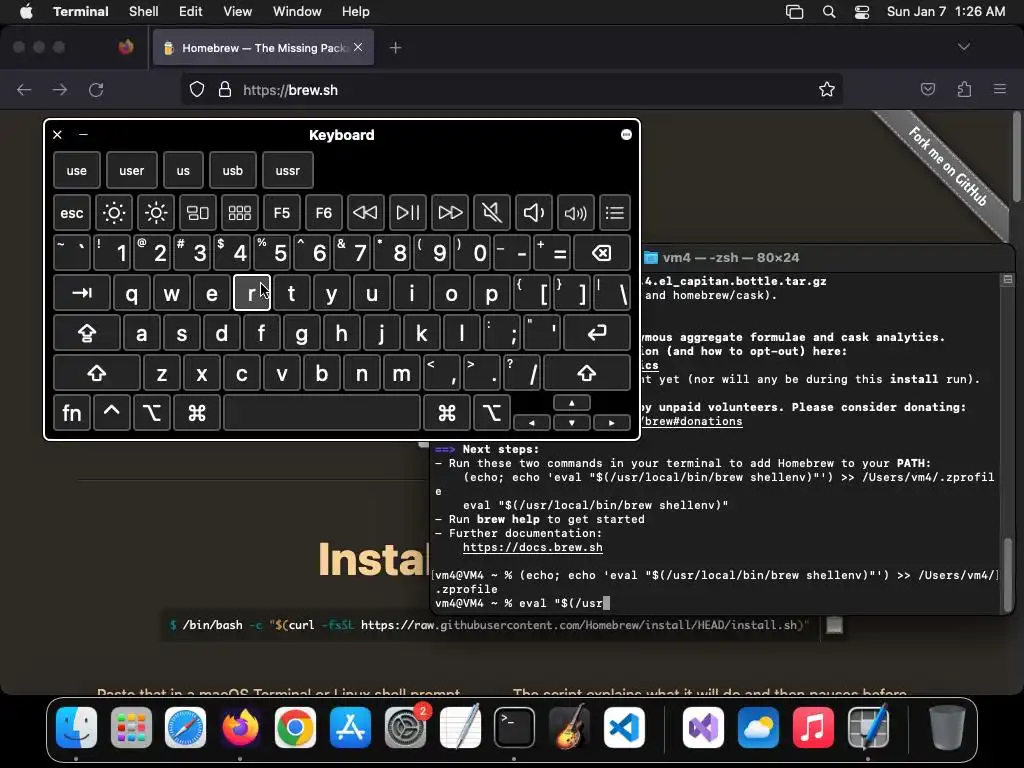The image size is (1024, 768).
Task: Tap the down arrow key
Action: [571, 423]
